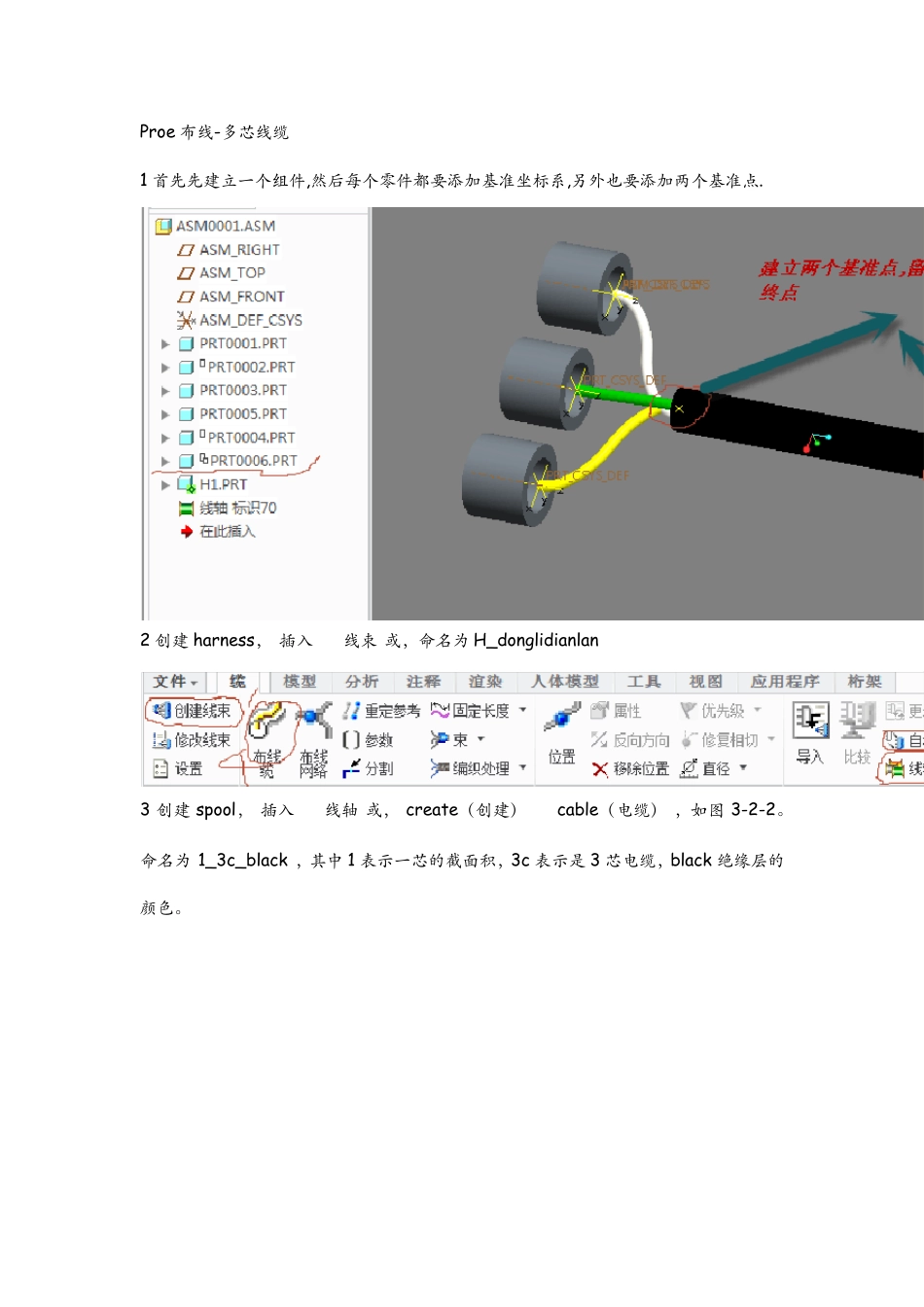Click the 直径 (diameter) tool
Image resolution: width=924 pixels, height=1307 pixels.
click(x=706, y=768)
